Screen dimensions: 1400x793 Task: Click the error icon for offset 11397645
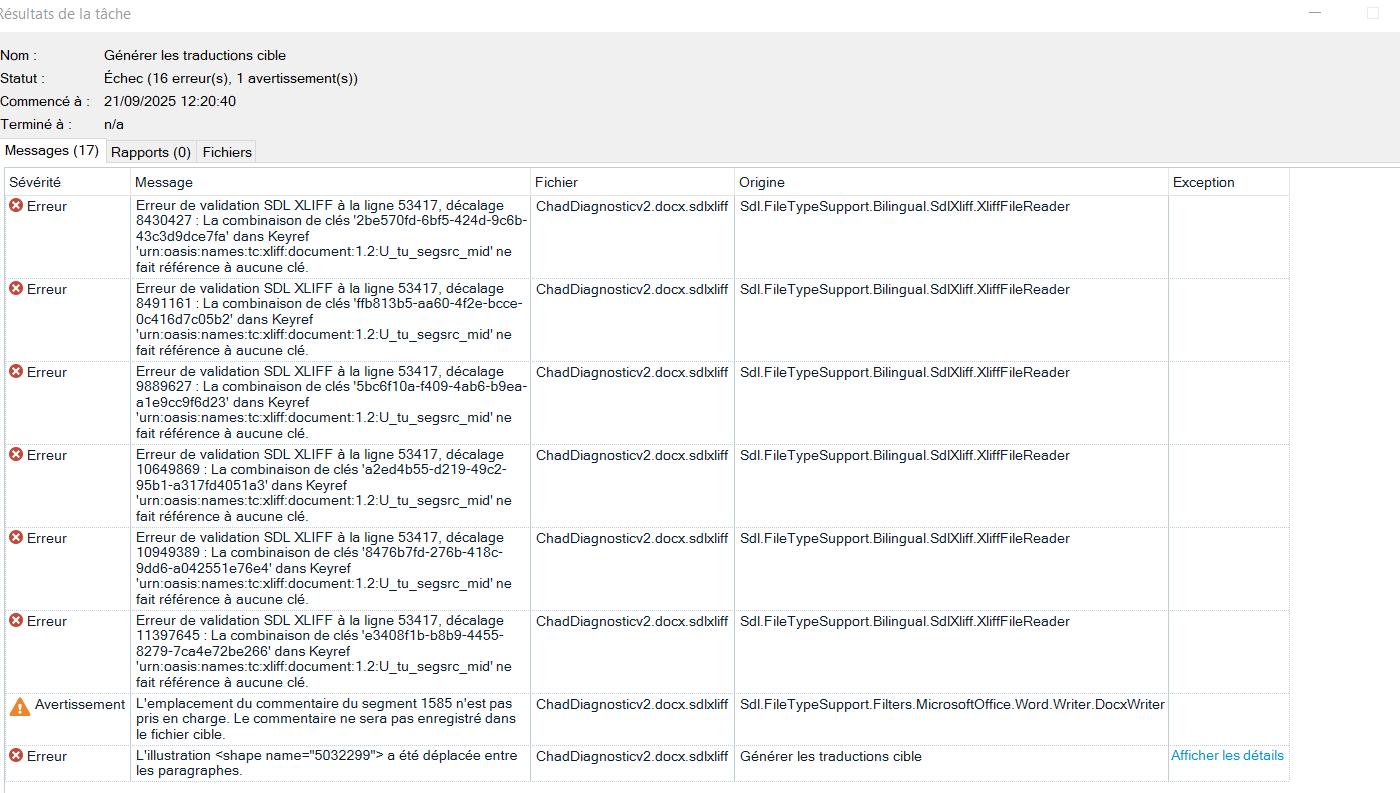pyautogui.click(x=14, y=621)
